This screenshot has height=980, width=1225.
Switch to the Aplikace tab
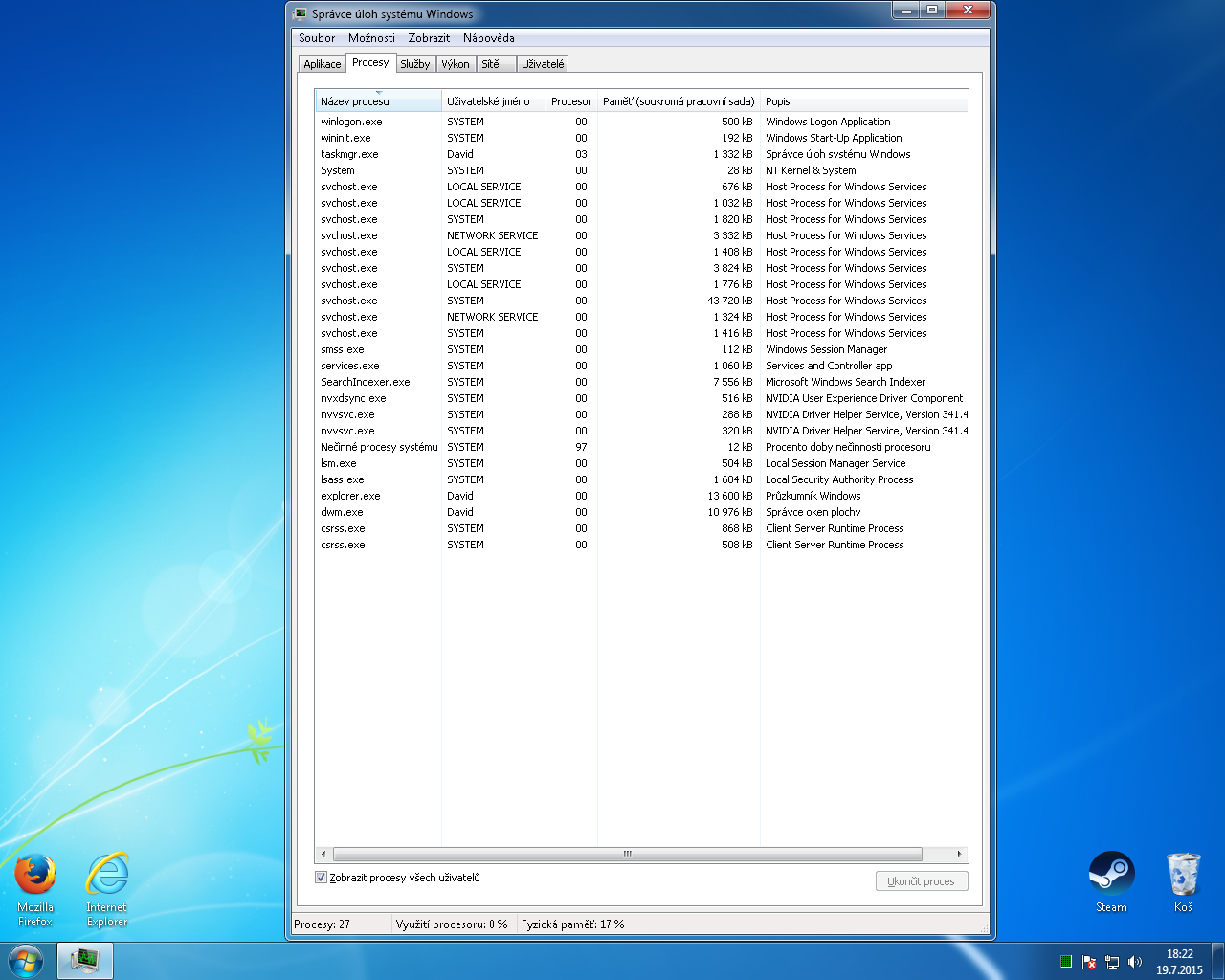[x=323, y=64]
